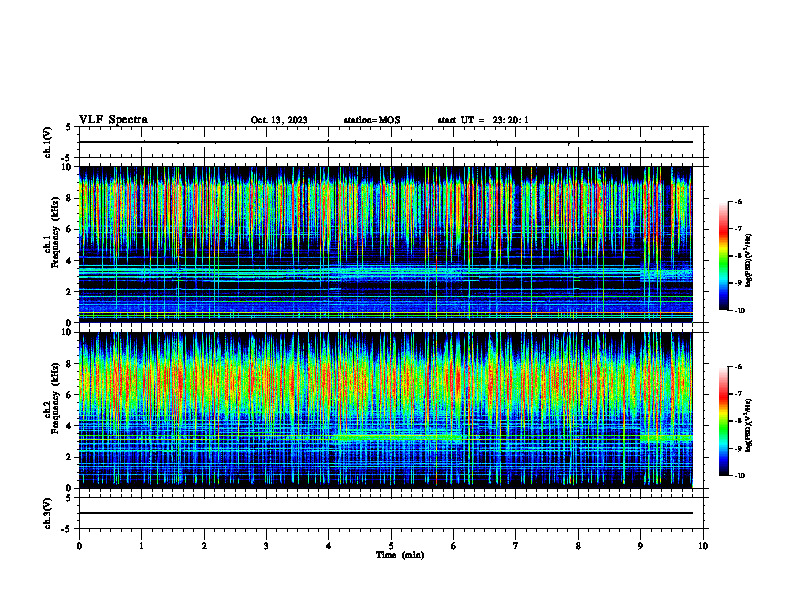Click time-axis tick label "4"

coord(329,546)
